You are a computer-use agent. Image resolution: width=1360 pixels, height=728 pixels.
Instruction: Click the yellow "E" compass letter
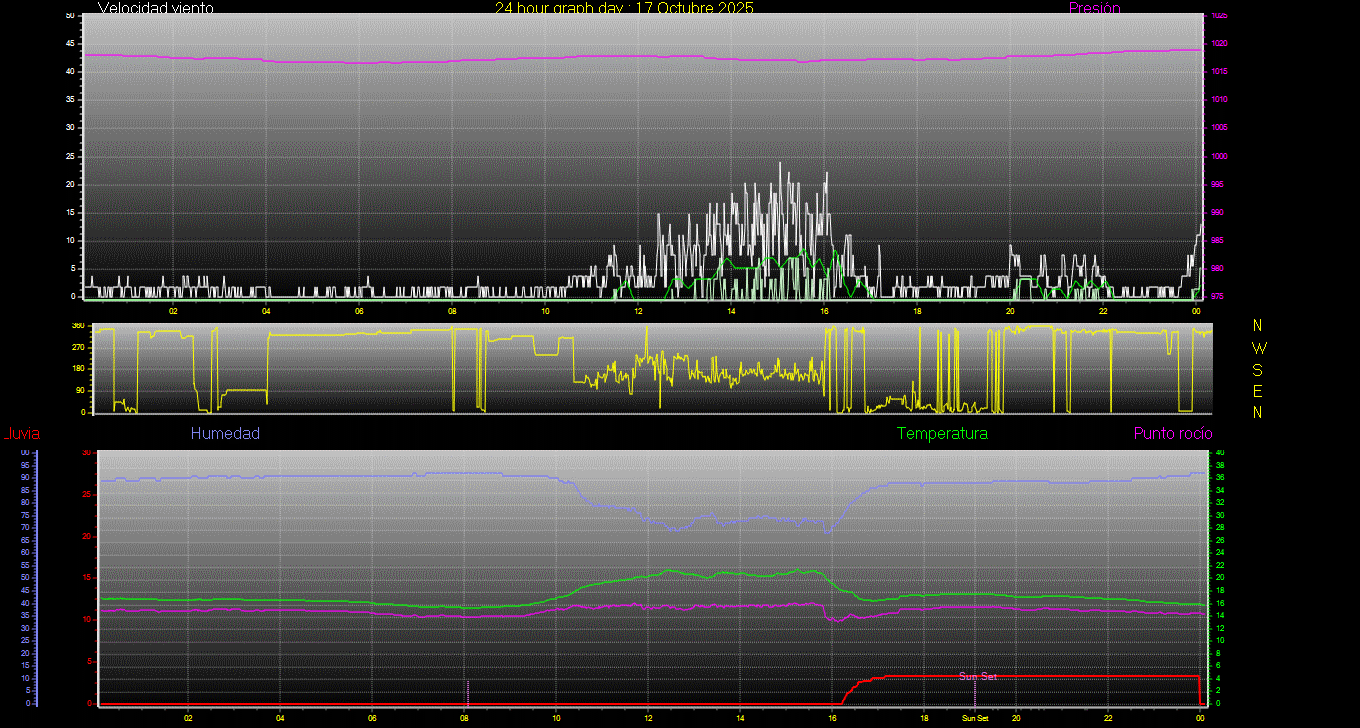(1258, 391)
